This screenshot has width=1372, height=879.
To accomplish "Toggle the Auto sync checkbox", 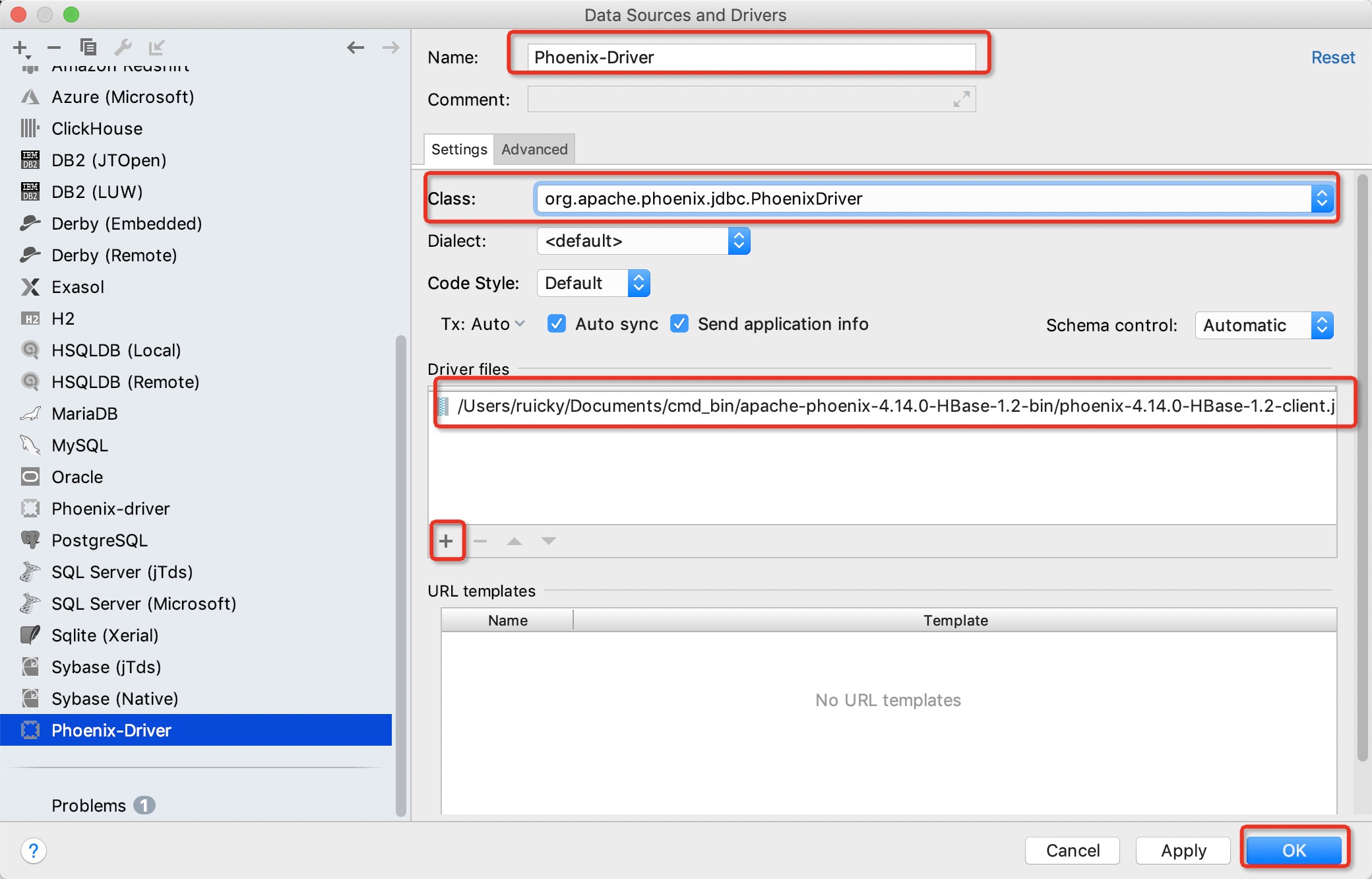I will pyautogui.click(x=557, y=324).
